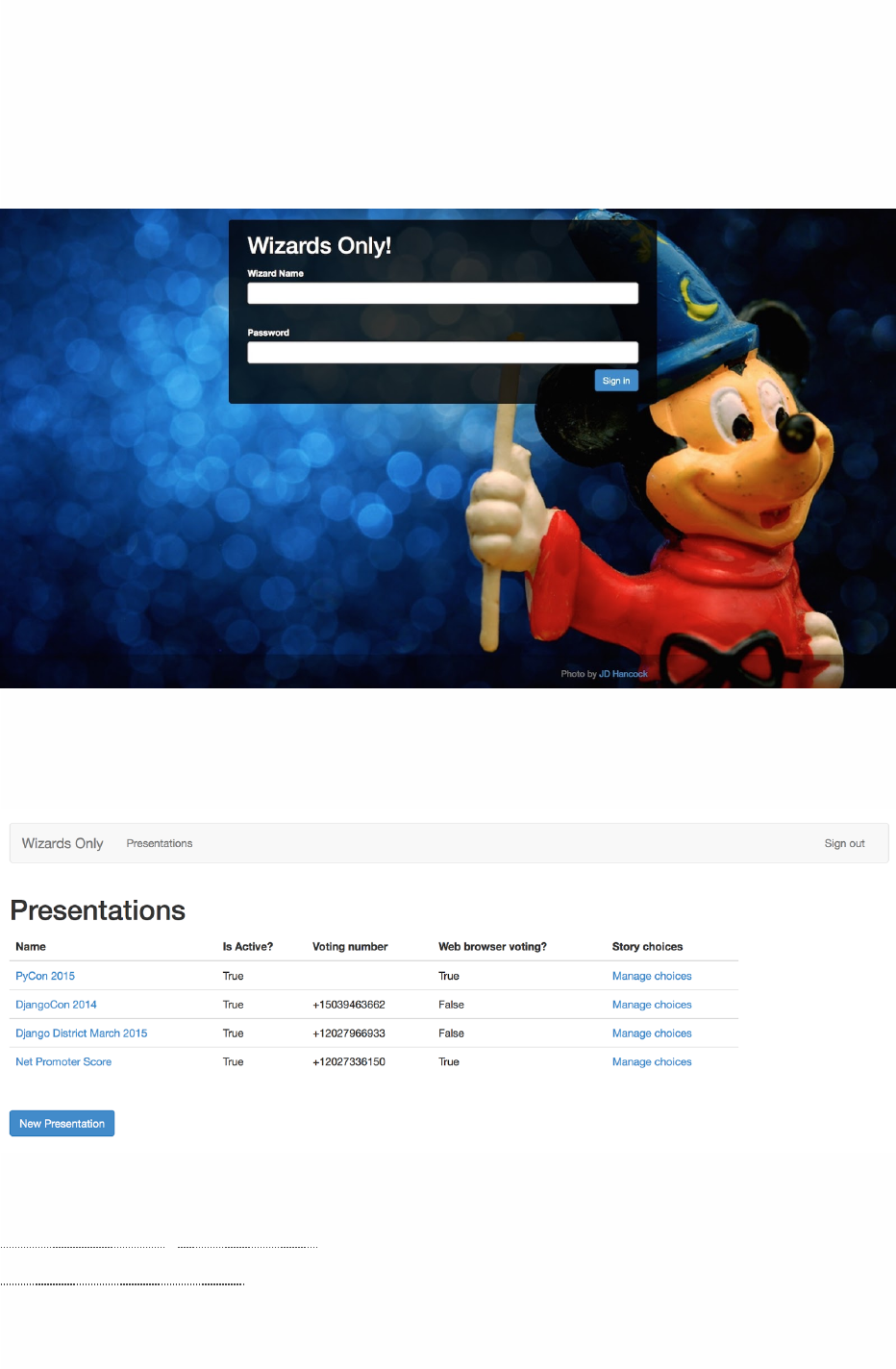Click Is Active value for PyCon 2015
The image size is (896, 1369).
tap(234, 976)
